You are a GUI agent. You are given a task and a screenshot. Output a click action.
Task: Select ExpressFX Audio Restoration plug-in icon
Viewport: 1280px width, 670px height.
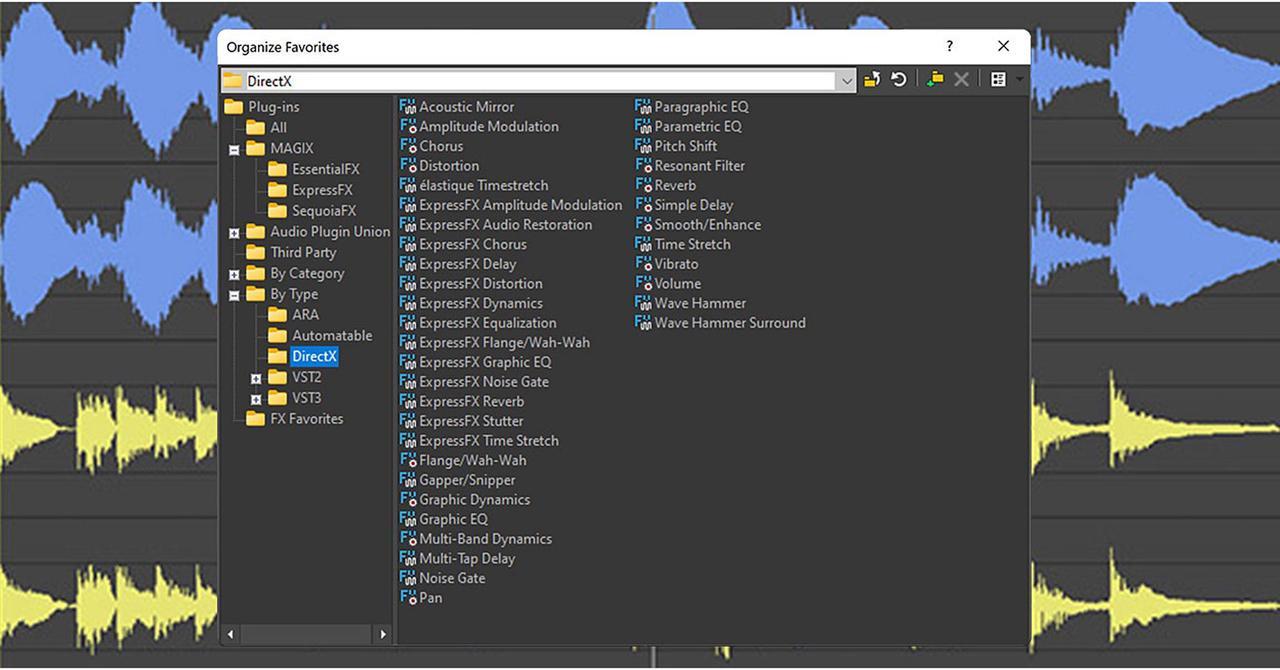408,225
